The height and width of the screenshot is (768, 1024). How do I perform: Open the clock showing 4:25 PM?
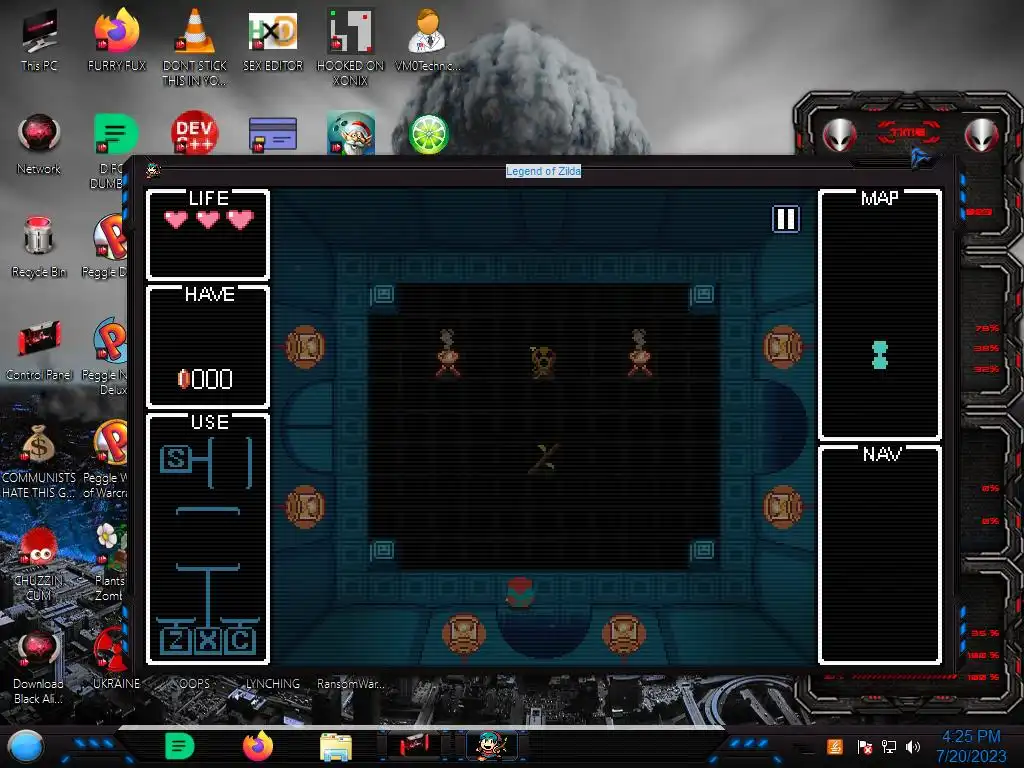click(x=971, y=746)
